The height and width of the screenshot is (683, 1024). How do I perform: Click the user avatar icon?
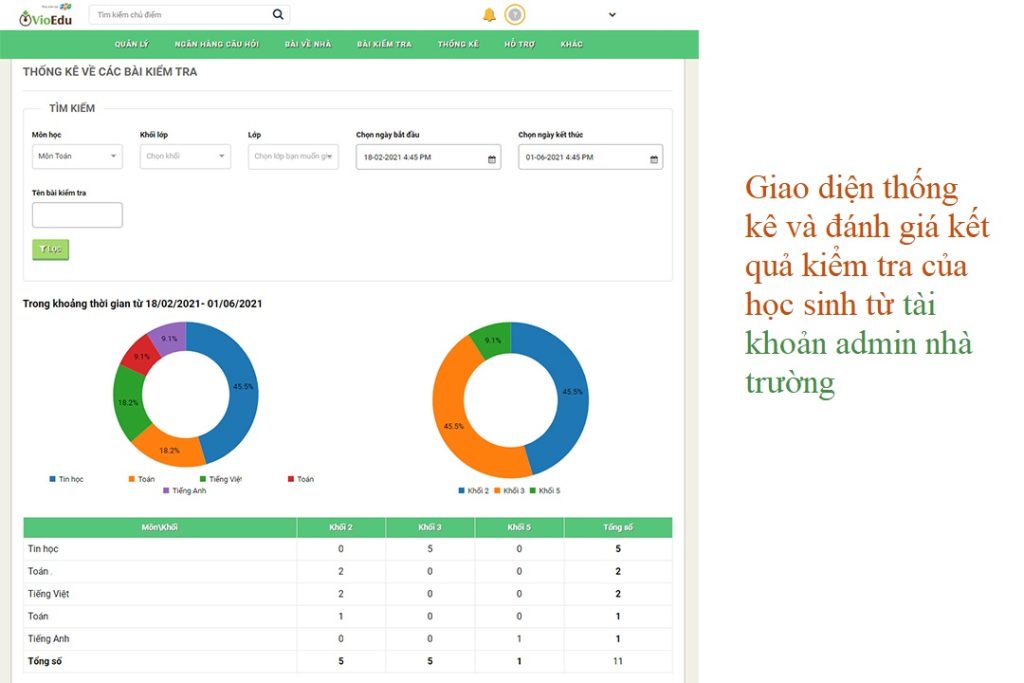click(x=514, y=15)
